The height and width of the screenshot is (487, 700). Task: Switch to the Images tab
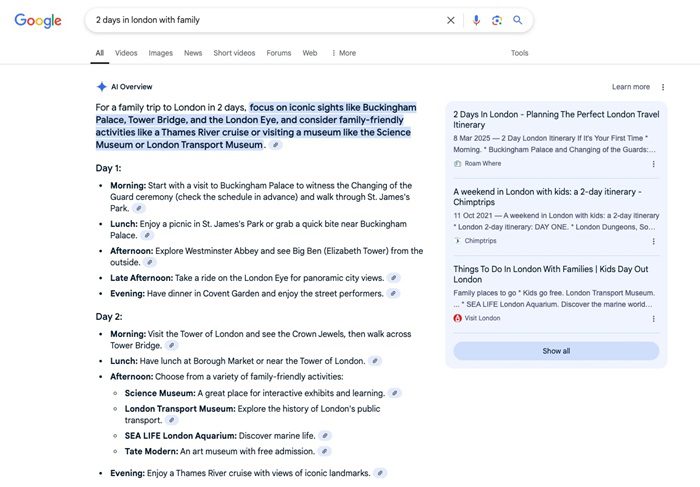click(160, 53)
